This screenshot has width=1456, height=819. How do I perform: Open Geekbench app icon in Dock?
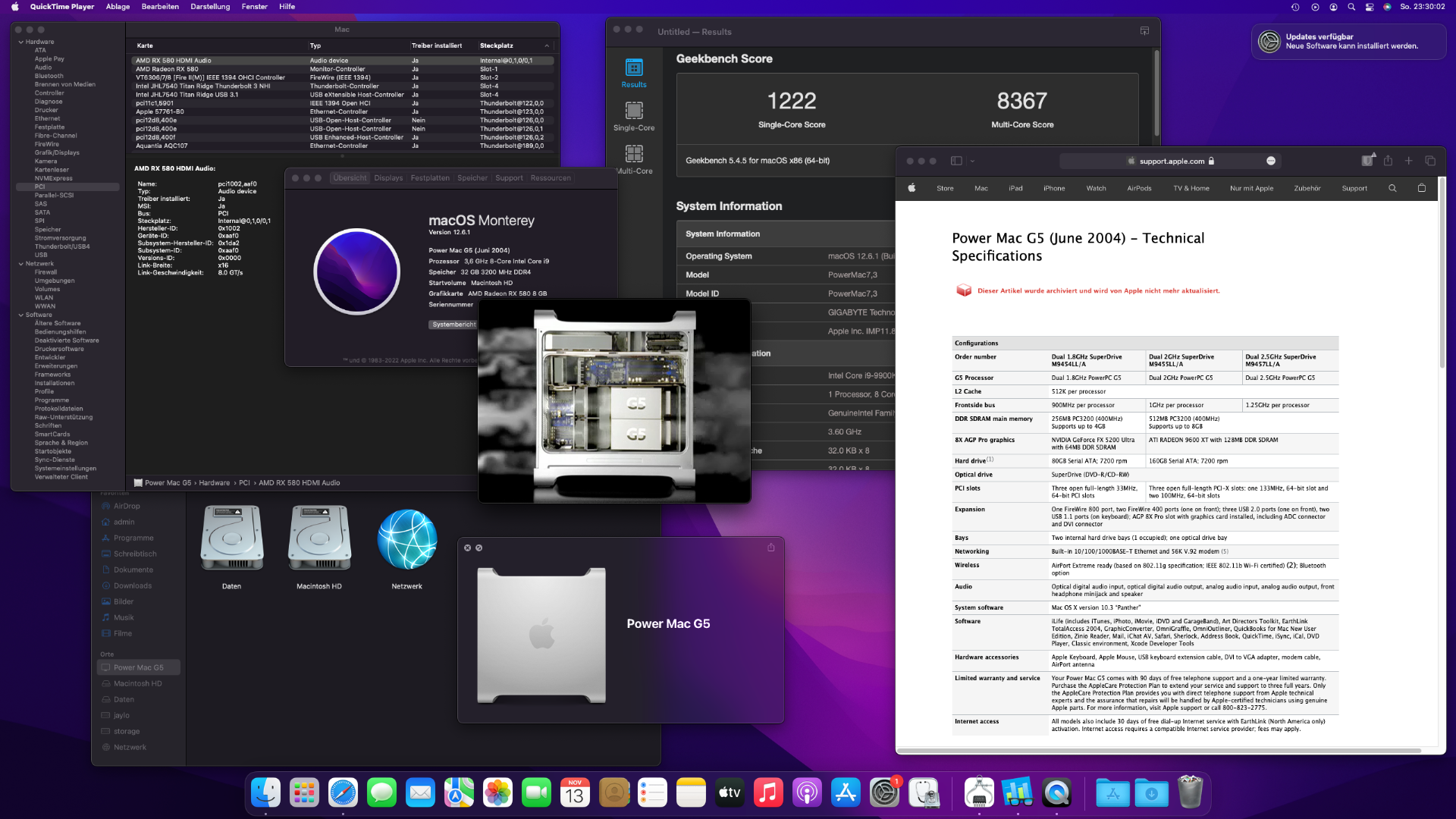tap(1018, 793)
